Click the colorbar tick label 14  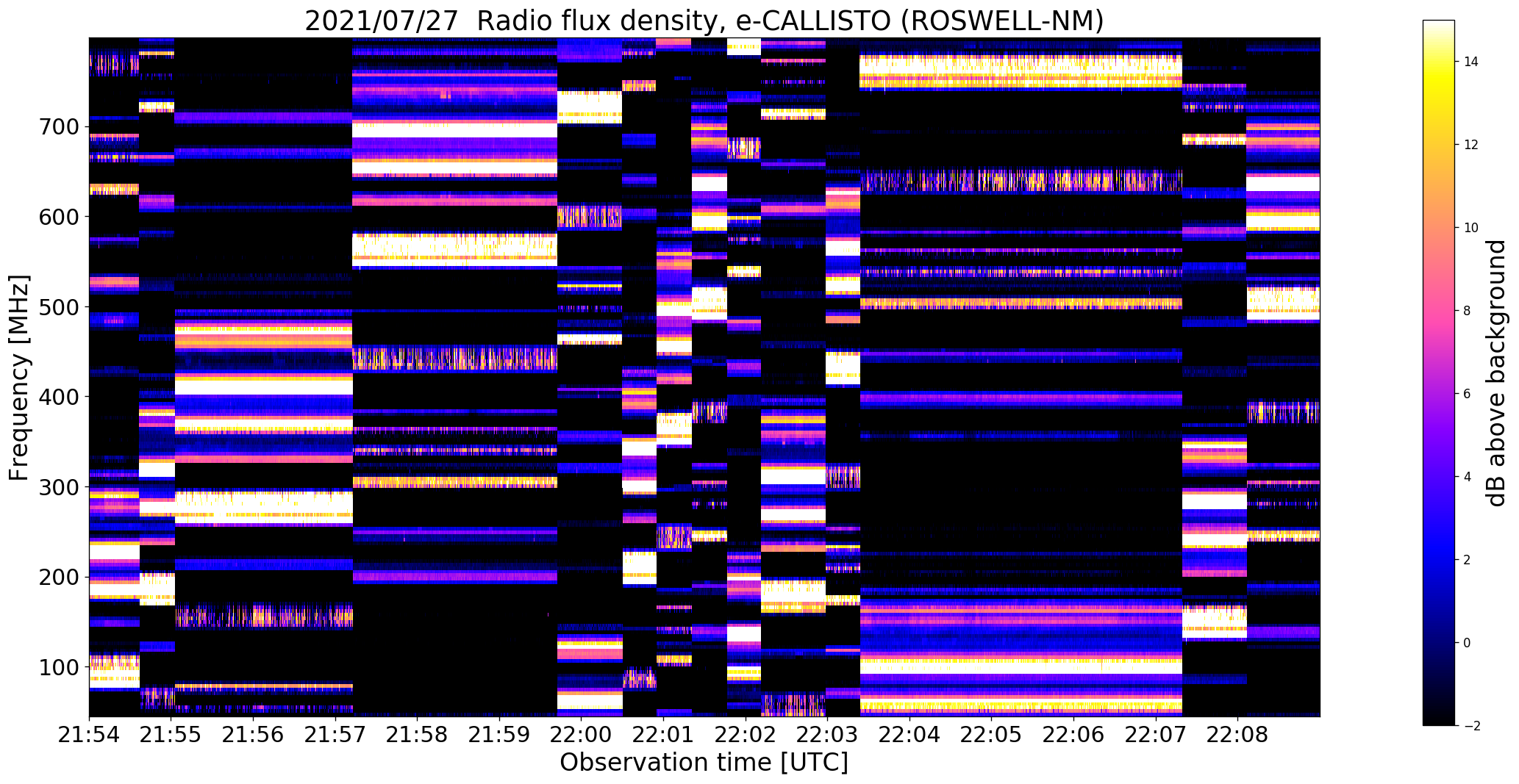click(x=1471, y=62)
